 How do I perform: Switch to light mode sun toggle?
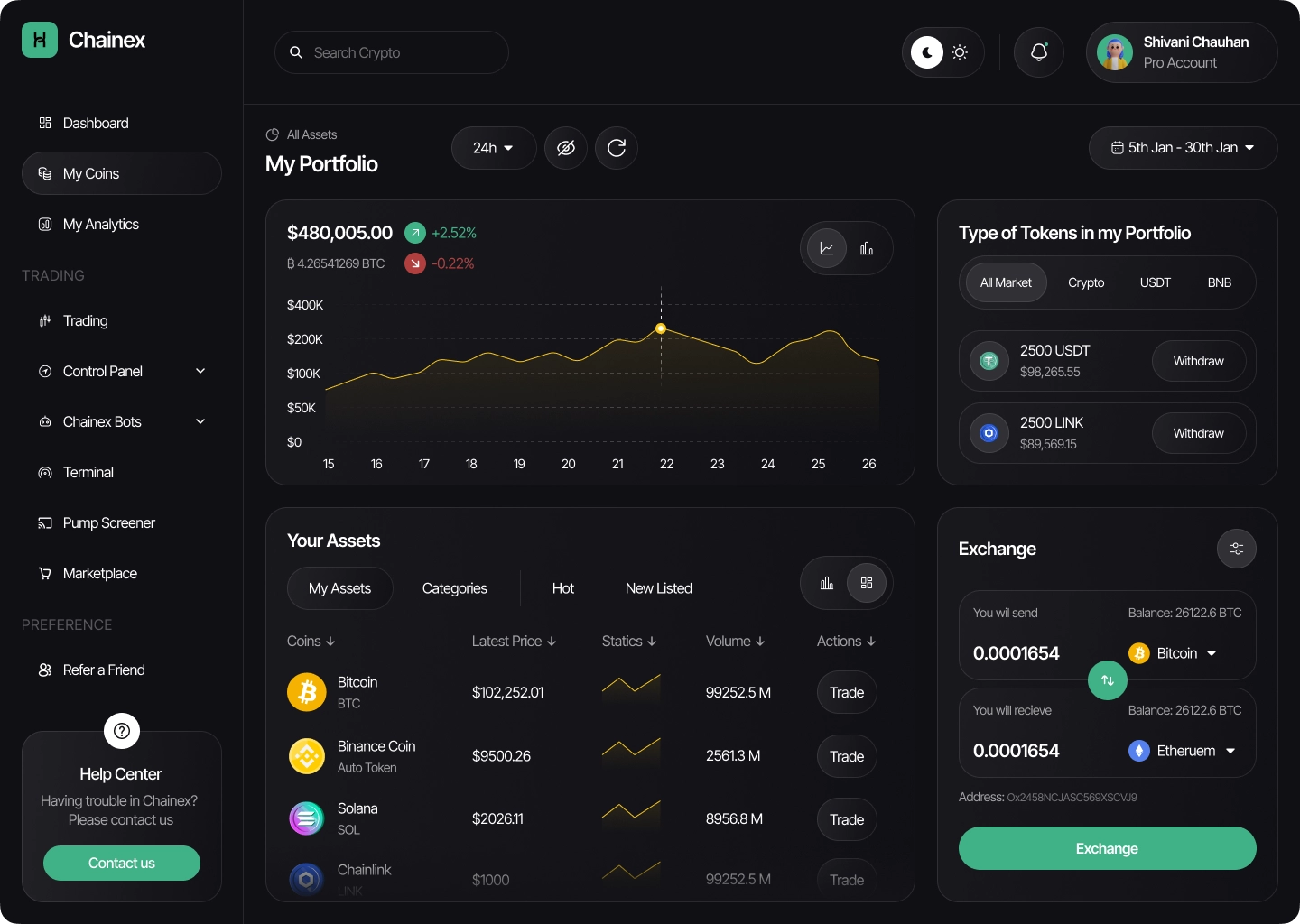(x=960, y=52)
